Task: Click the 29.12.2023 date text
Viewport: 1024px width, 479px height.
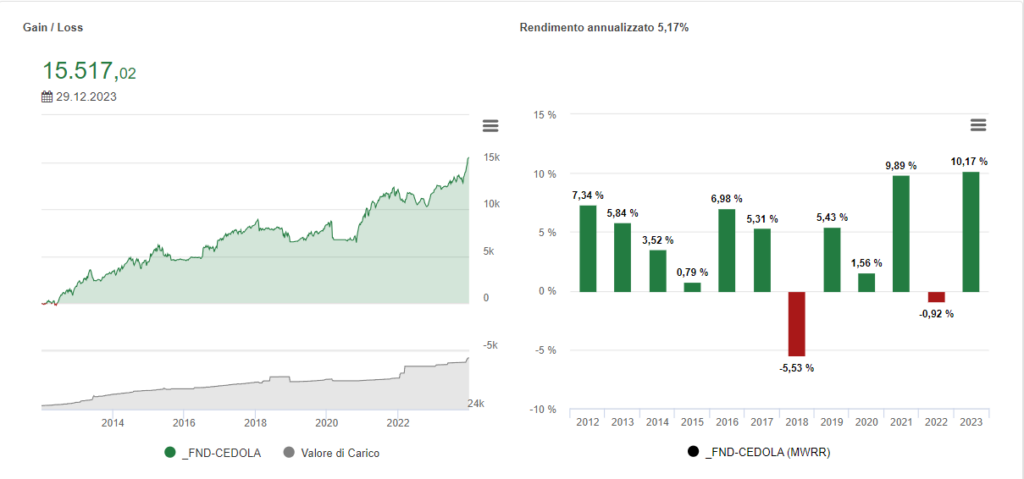Action: pos(87,97)
